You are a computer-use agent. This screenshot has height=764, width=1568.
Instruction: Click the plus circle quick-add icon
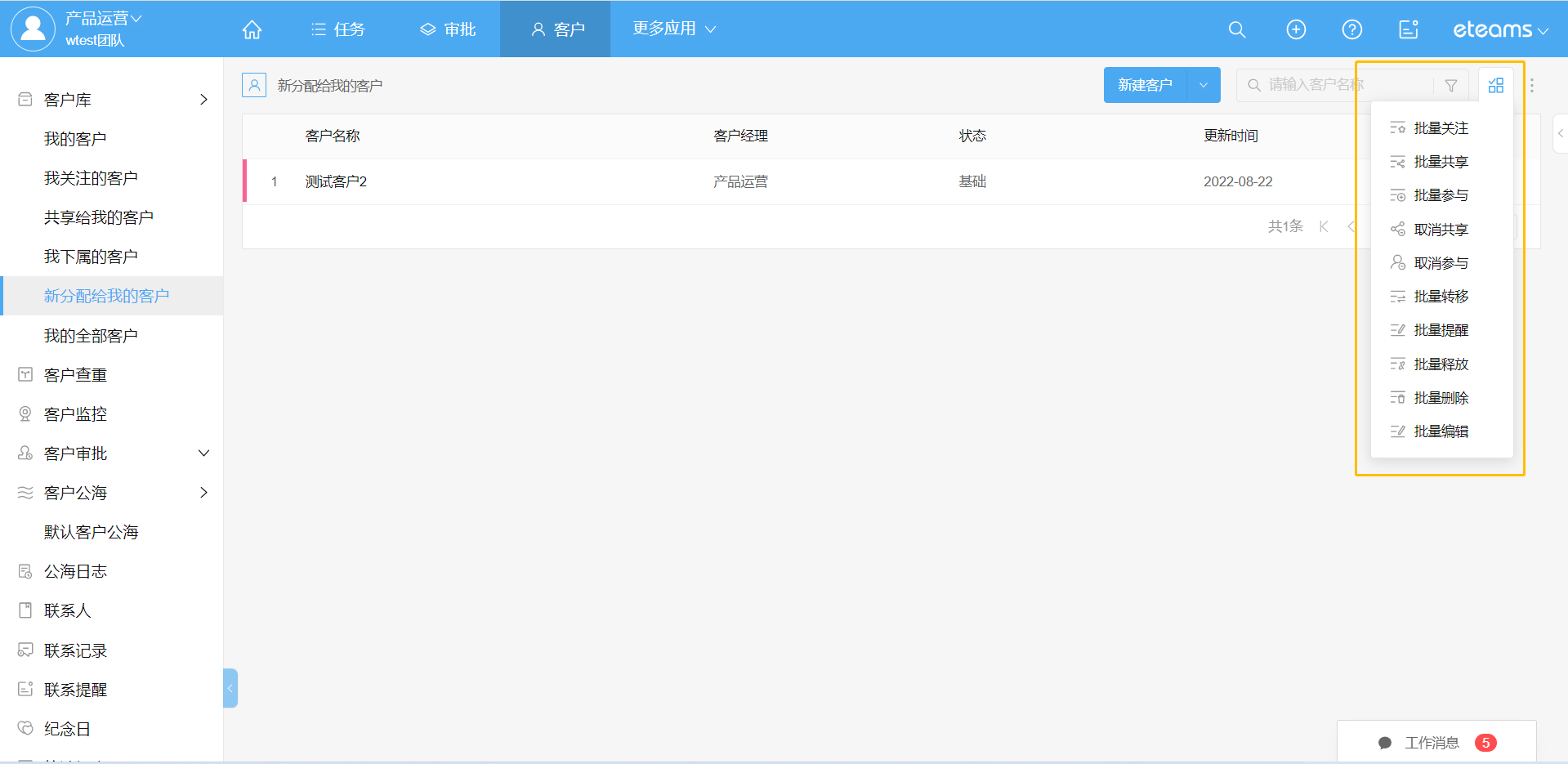coord(1296,29)
